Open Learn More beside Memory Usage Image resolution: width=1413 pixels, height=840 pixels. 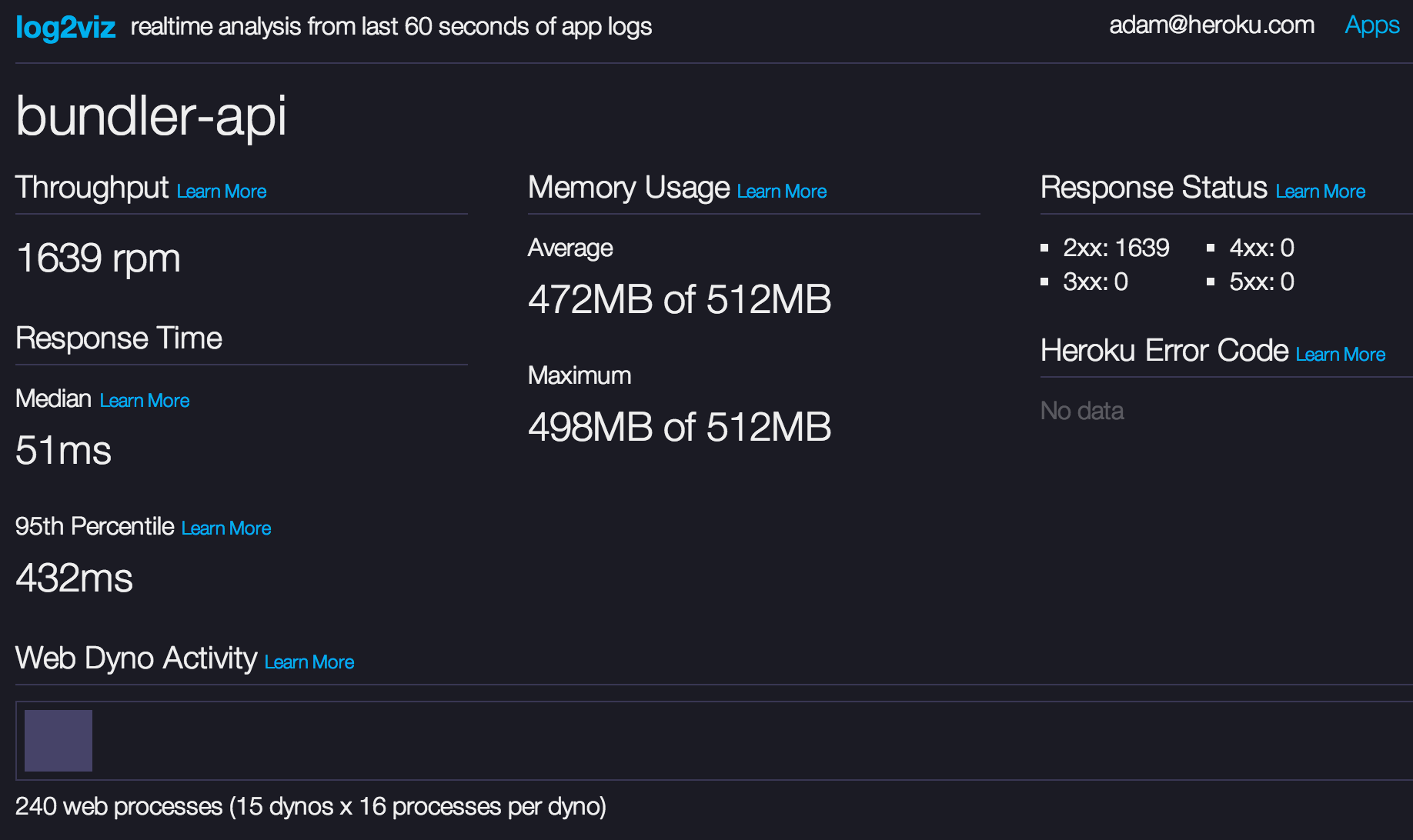pos(781,192)
